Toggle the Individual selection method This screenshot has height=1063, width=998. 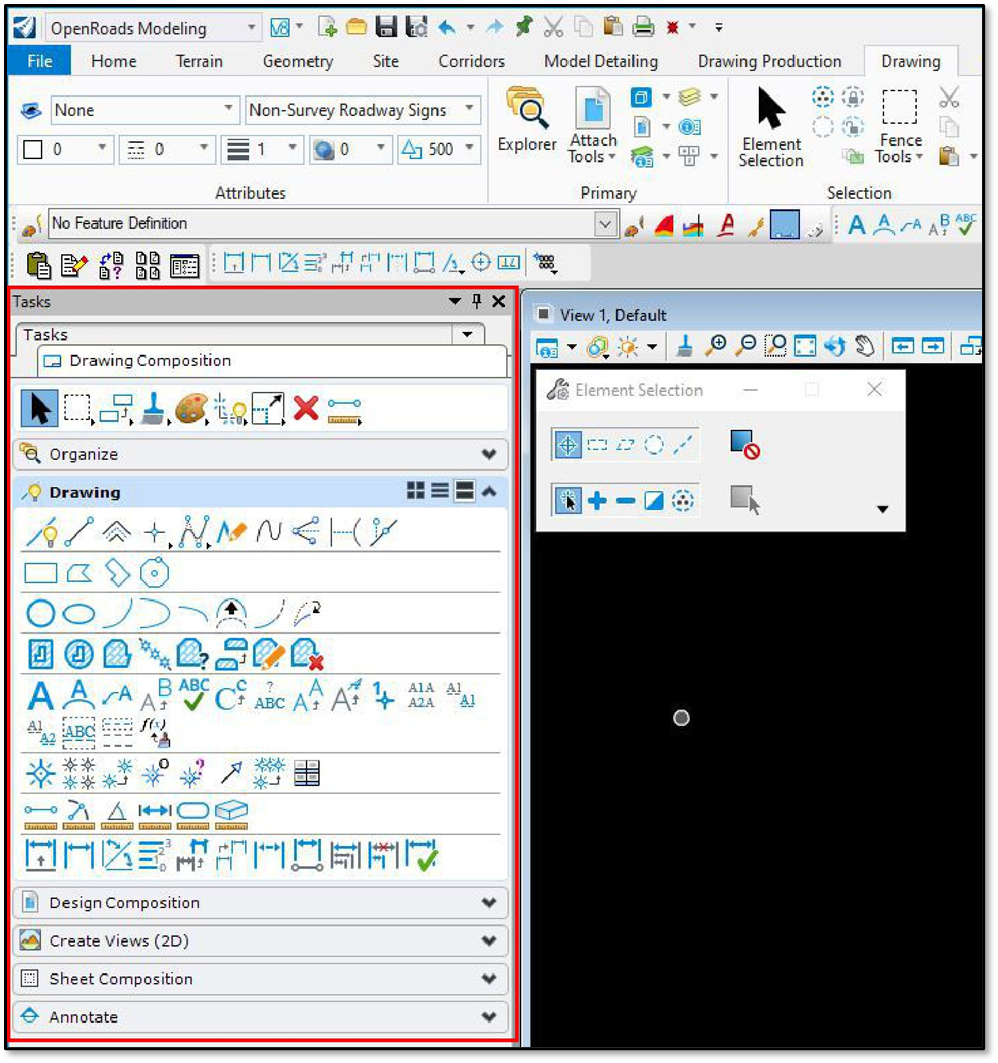(567, 445)
